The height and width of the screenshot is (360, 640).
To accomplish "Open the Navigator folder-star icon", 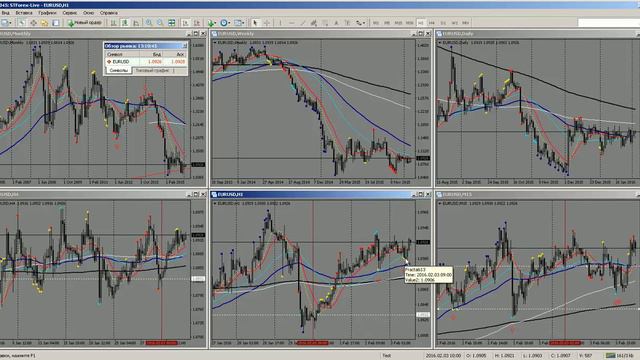I will (44, 23).
